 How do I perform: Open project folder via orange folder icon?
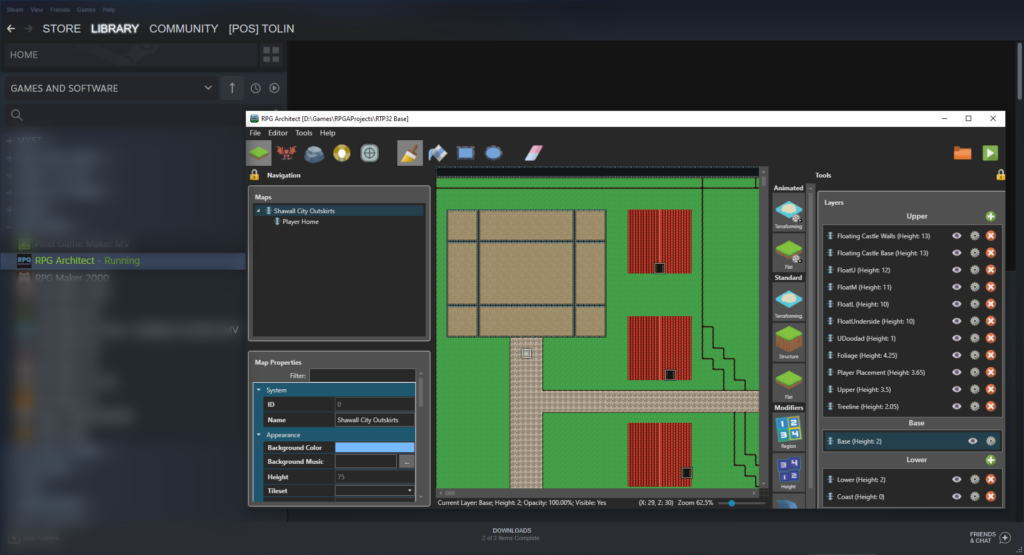962,153
